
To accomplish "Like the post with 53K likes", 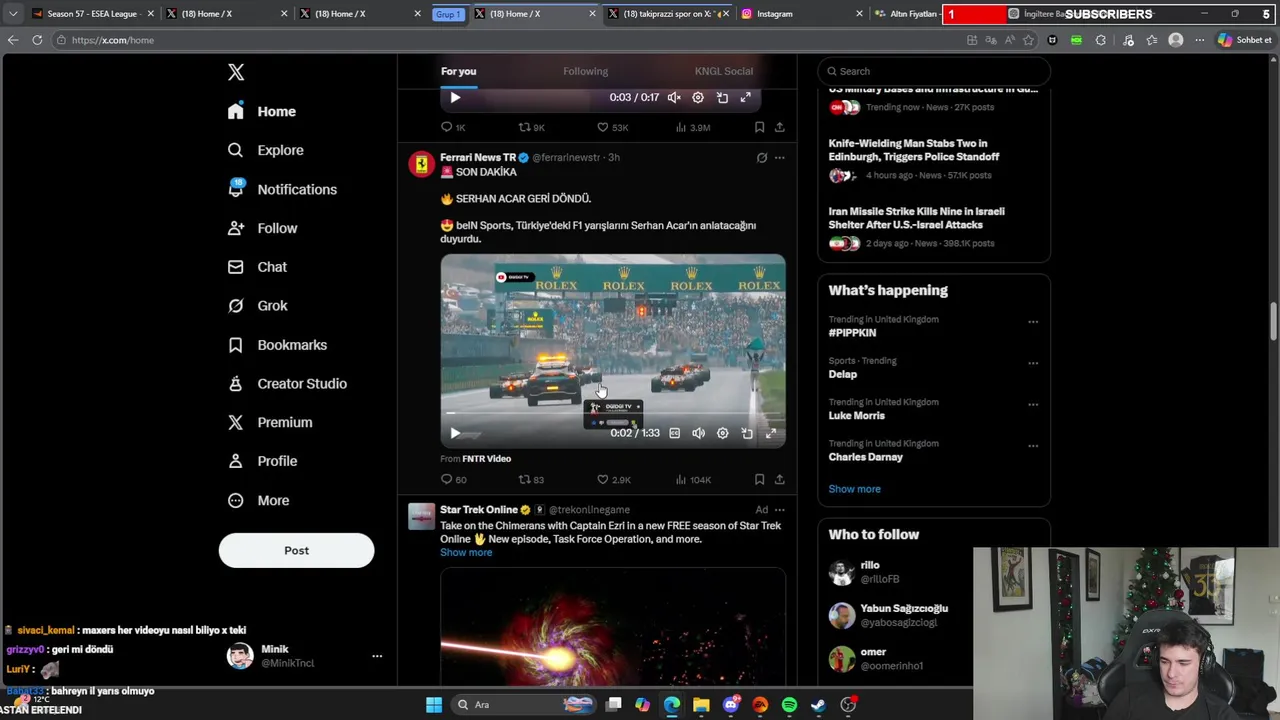I will coord(612,127).
